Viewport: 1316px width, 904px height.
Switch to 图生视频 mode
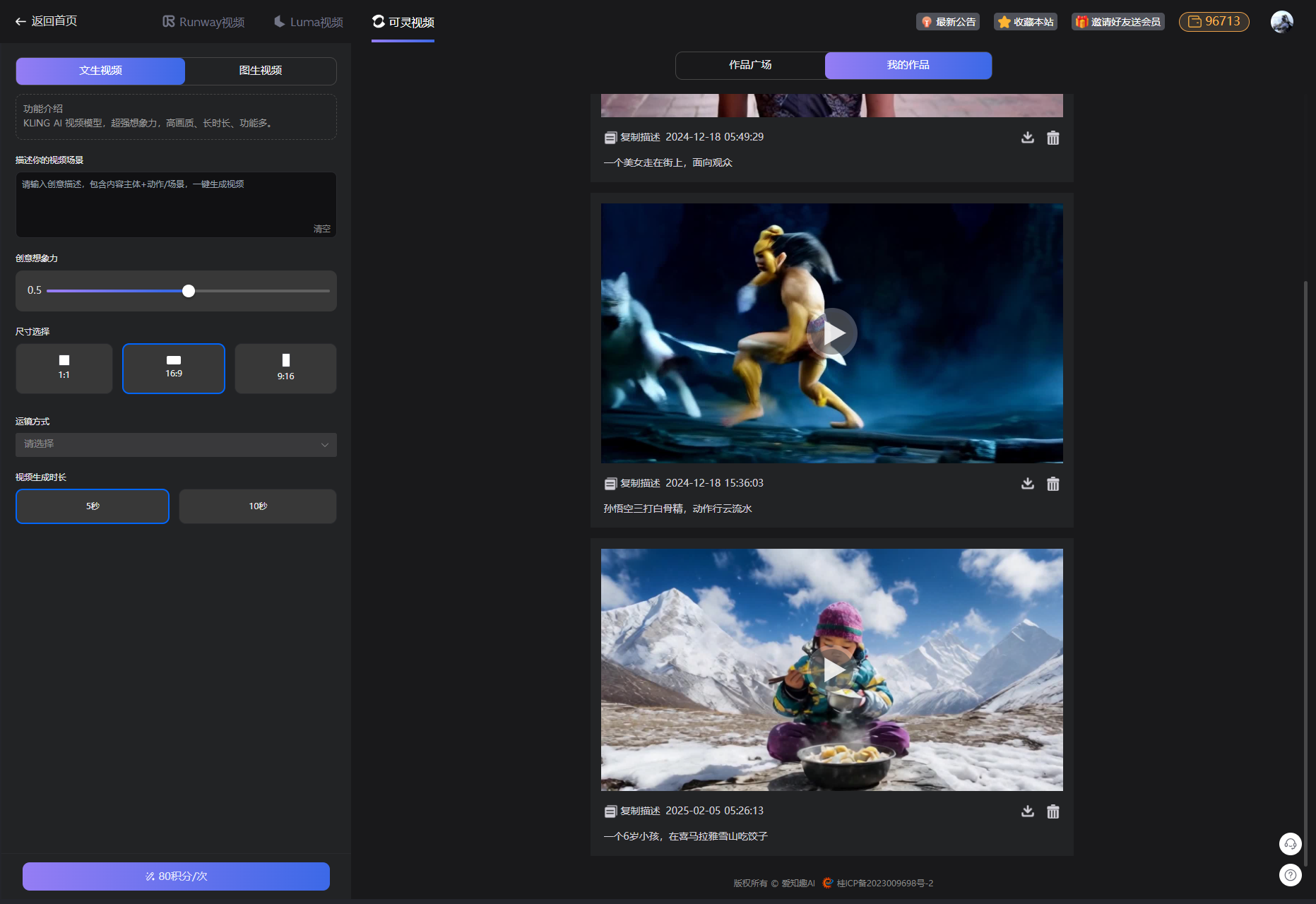[261, 71]
